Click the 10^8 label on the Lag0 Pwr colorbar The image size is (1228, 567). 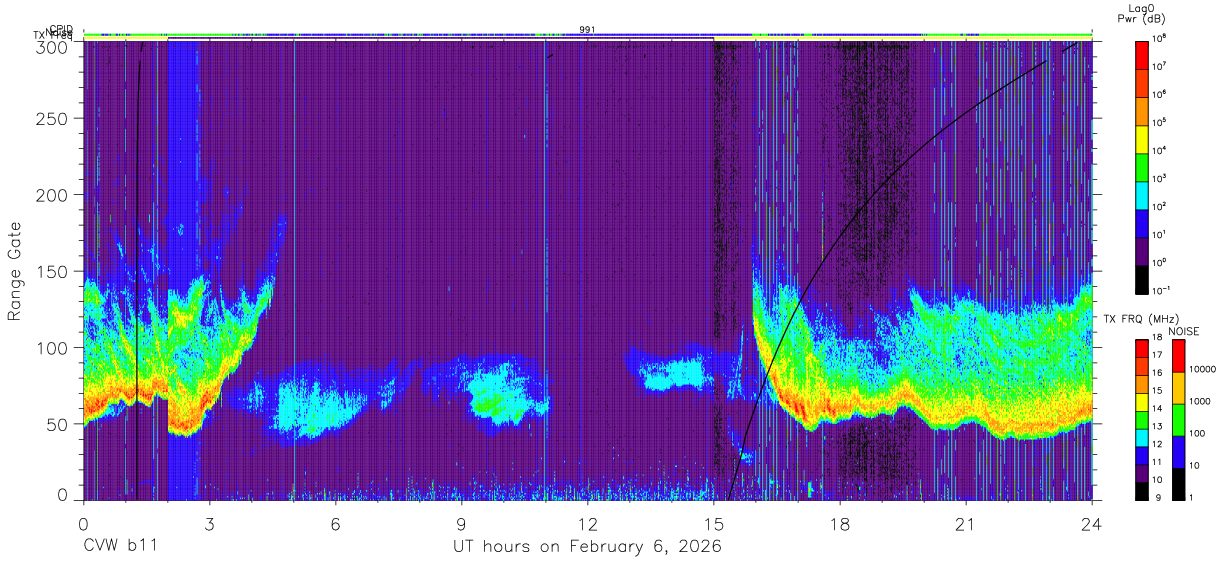point(1162,39)
